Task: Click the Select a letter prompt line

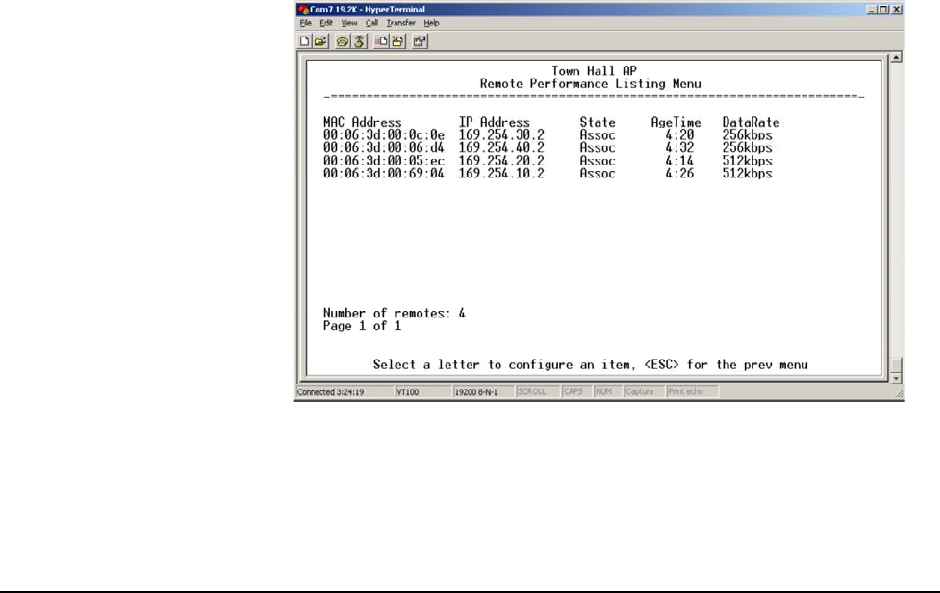Action: (590, 365)
